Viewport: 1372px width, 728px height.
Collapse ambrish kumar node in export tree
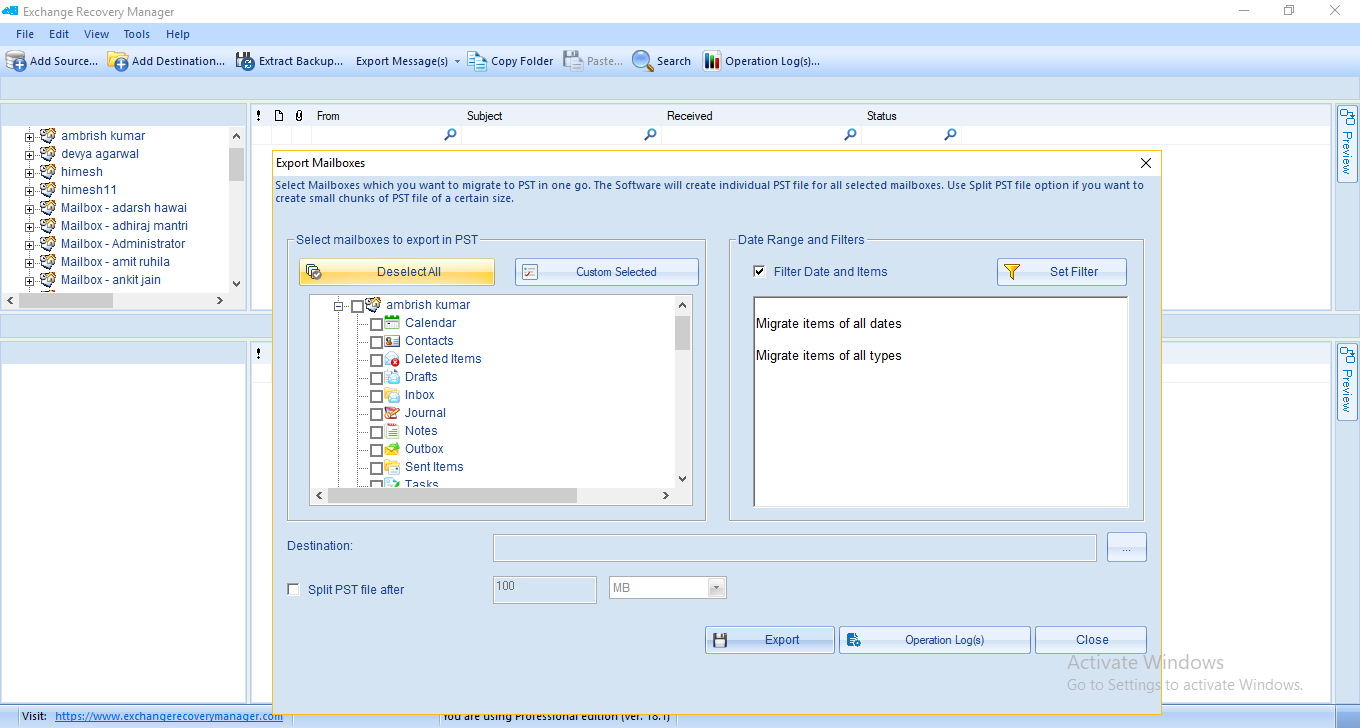pos(339,306)
